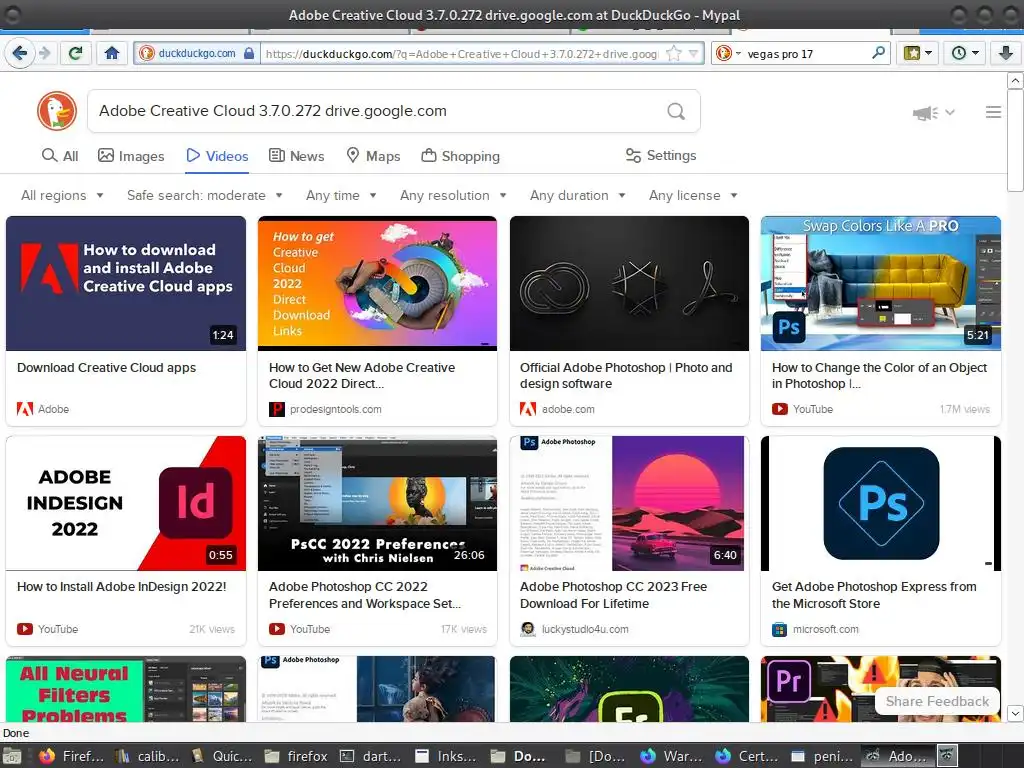This screenshot has width=1024, height=768.
Task: Switch to the All results tab
Action: 60,156
